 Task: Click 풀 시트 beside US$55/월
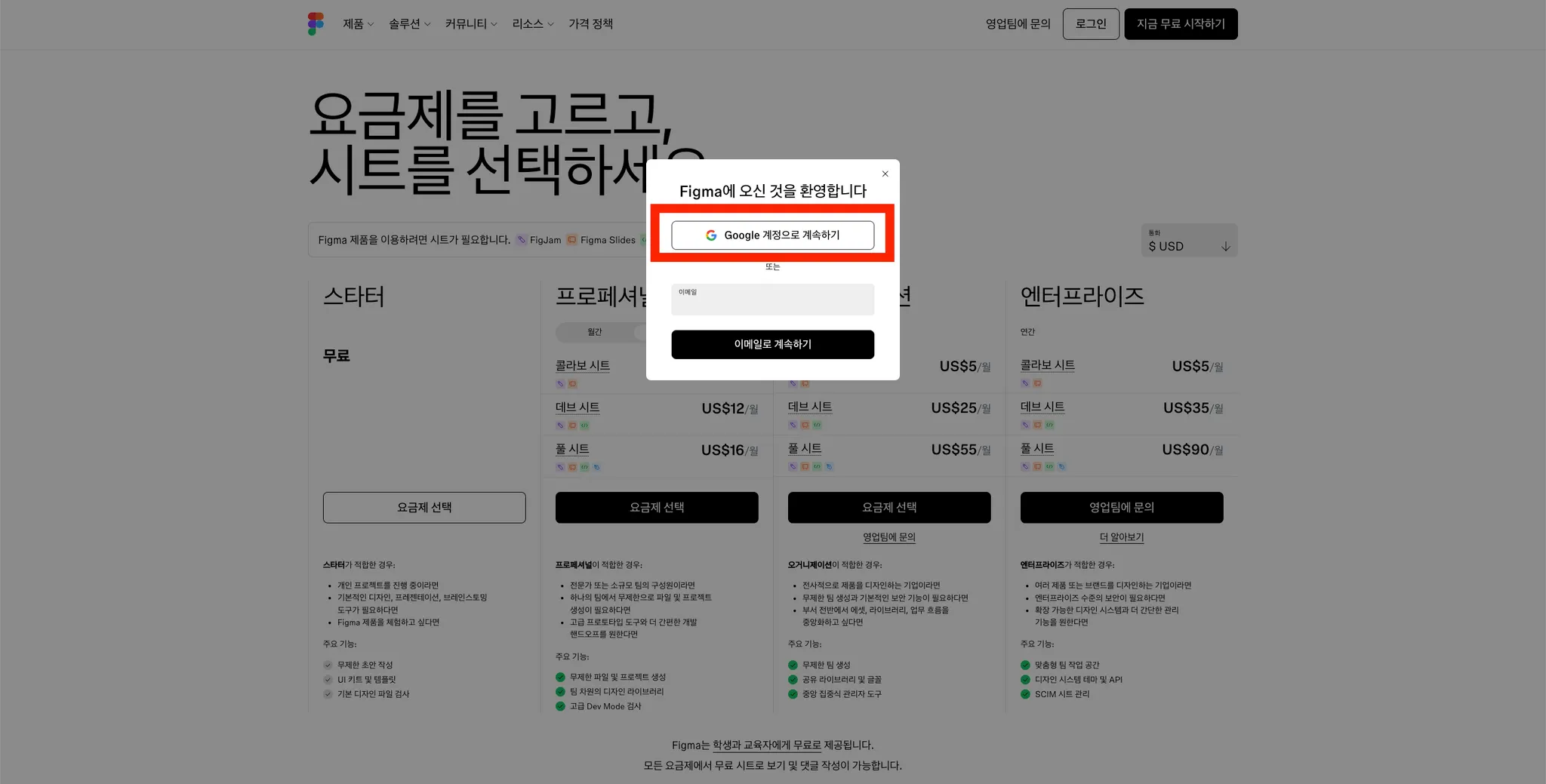pyautogui.click(x=805, y=448)
